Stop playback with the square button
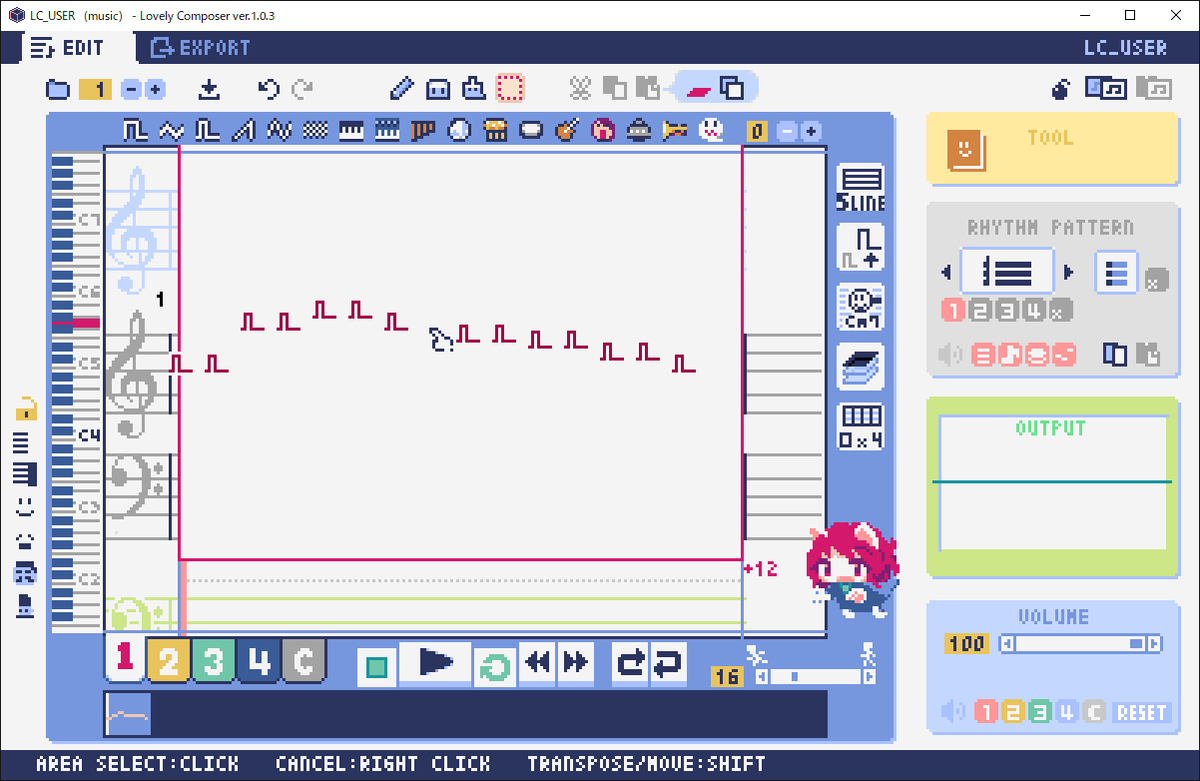The image size is (1200, 781). [377, 665]
